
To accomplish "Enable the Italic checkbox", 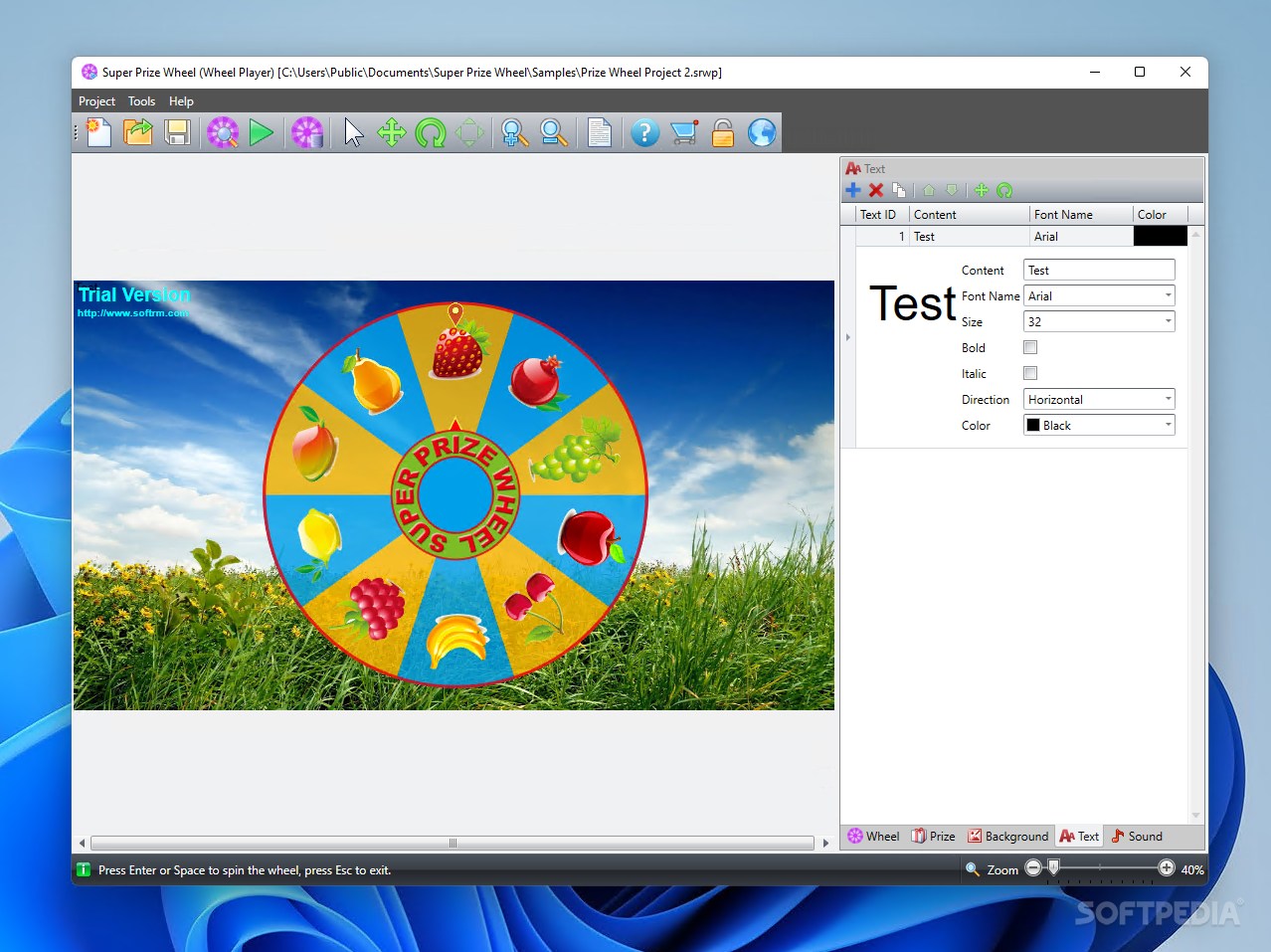I will click(x=1030, y=373).
